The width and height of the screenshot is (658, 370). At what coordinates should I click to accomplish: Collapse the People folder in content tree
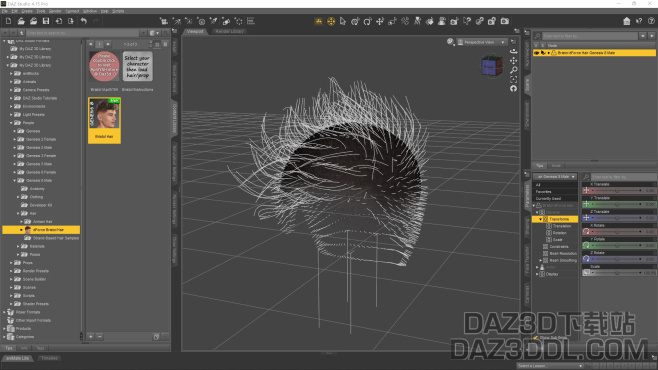(11, 123)
